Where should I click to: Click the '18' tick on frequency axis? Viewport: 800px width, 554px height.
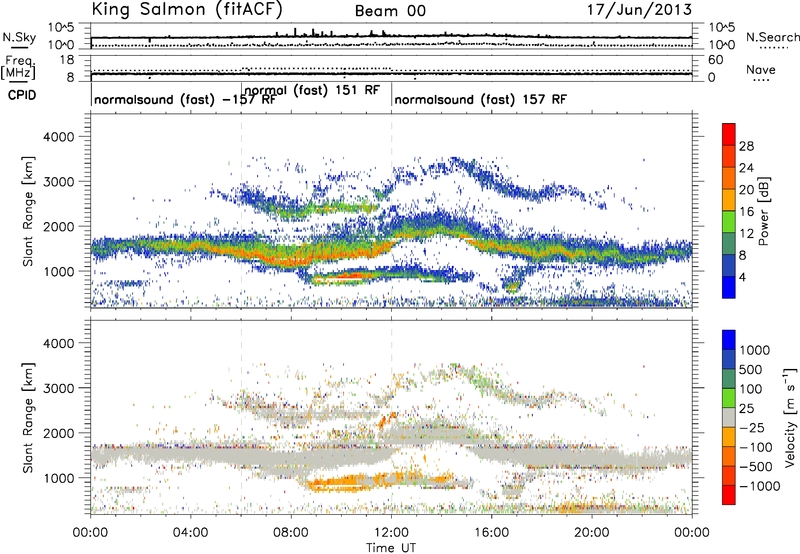point(67,60)
